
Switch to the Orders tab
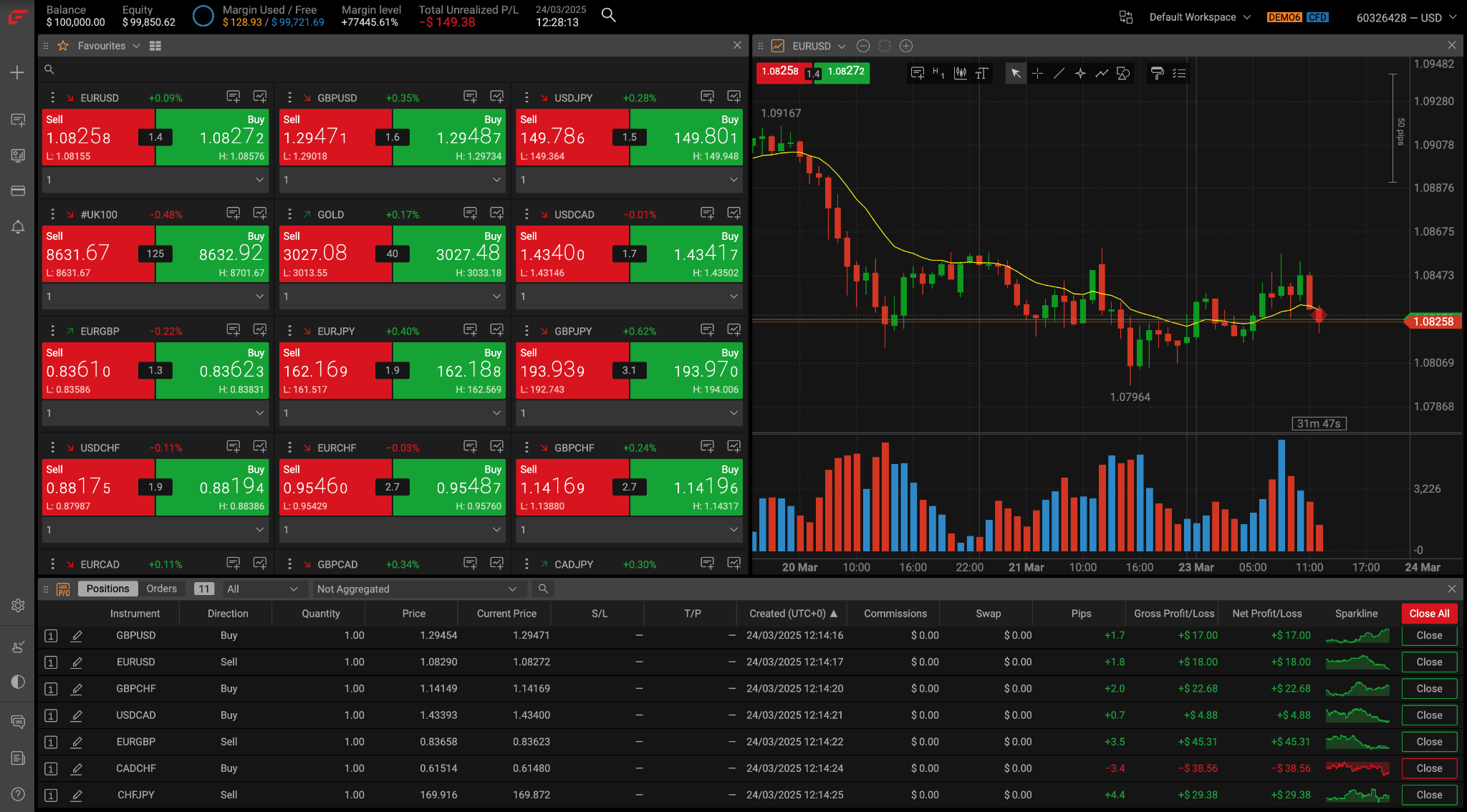coord(161,589)
